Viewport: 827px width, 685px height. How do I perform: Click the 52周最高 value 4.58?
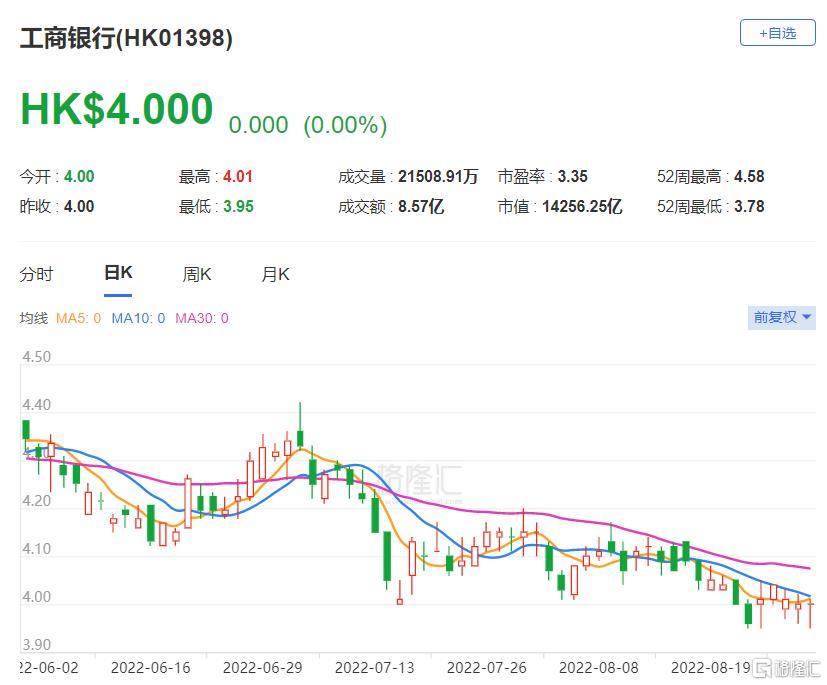(x=749, y=176)
